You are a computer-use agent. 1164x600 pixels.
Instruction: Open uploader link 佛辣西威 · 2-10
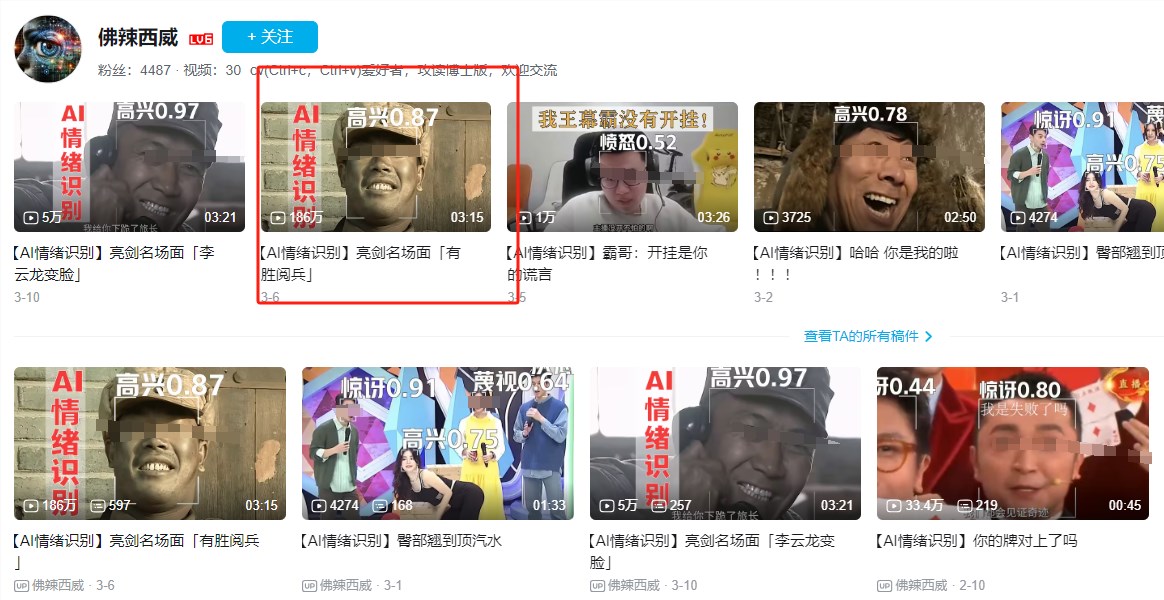coord(940,586)
